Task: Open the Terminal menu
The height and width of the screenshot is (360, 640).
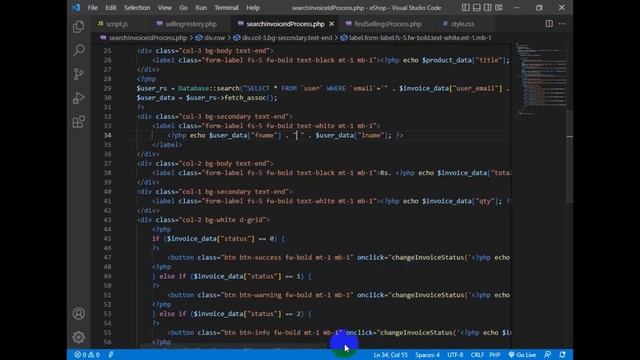Action: pyautogui.click(x=227, y=8)
